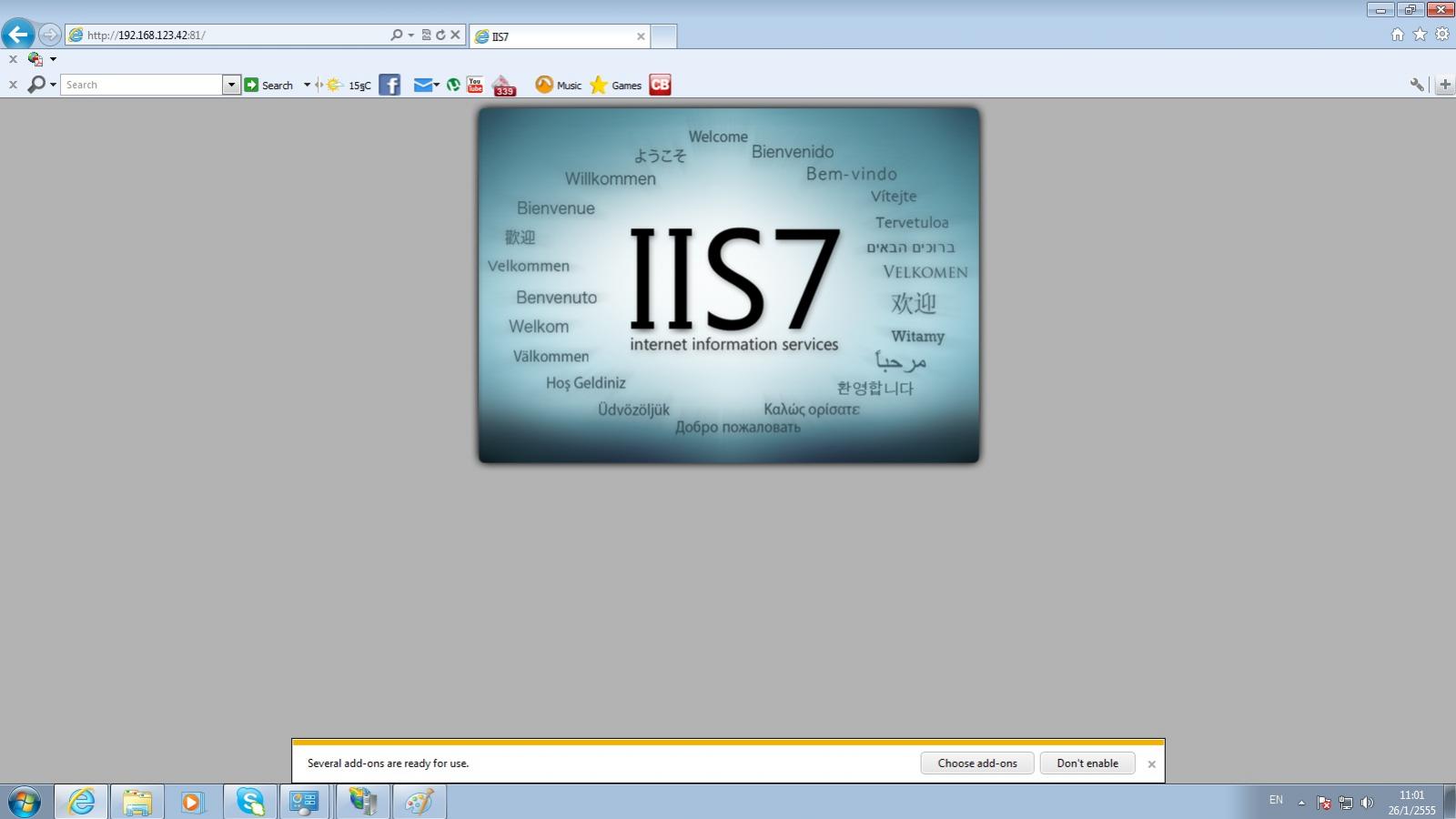Click the PDF converter toolbar icon
The image size is (1456, 819).
35,59
